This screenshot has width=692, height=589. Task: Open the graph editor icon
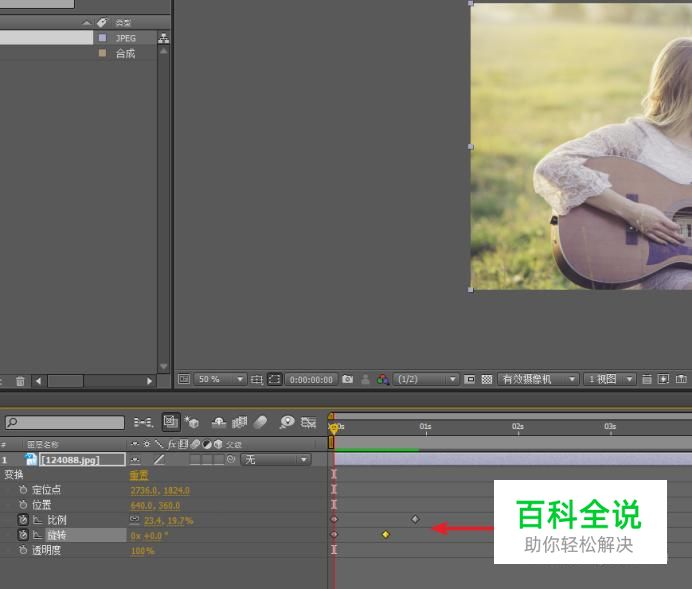pyautogui.click(x=308, y=423)
